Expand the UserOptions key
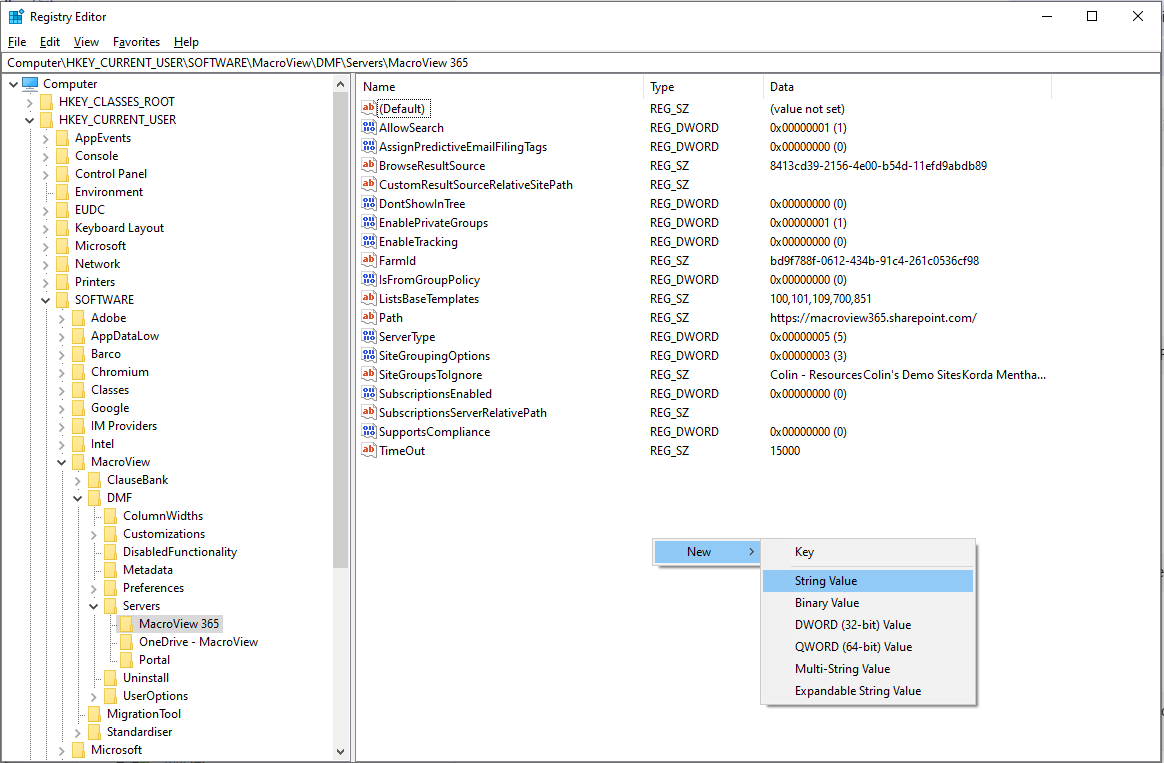 point(94,696)
